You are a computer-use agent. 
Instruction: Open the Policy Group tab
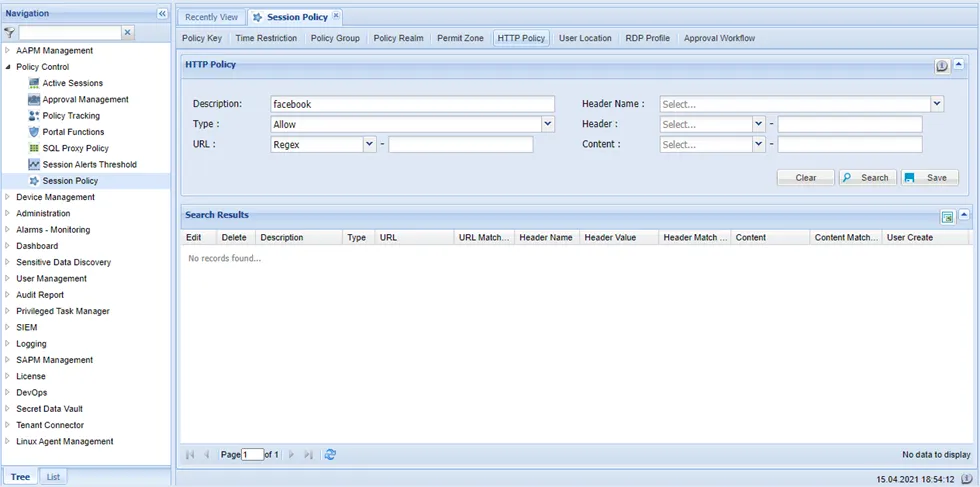point(335,38)
